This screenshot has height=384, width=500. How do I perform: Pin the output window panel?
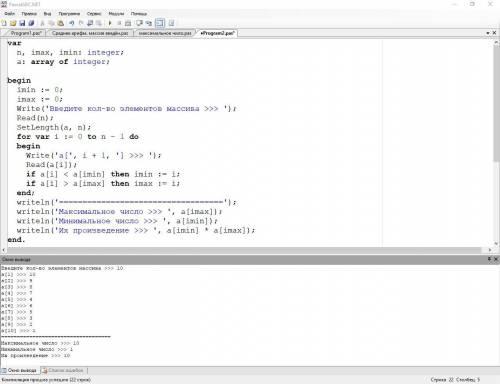[x=489, y=259]
